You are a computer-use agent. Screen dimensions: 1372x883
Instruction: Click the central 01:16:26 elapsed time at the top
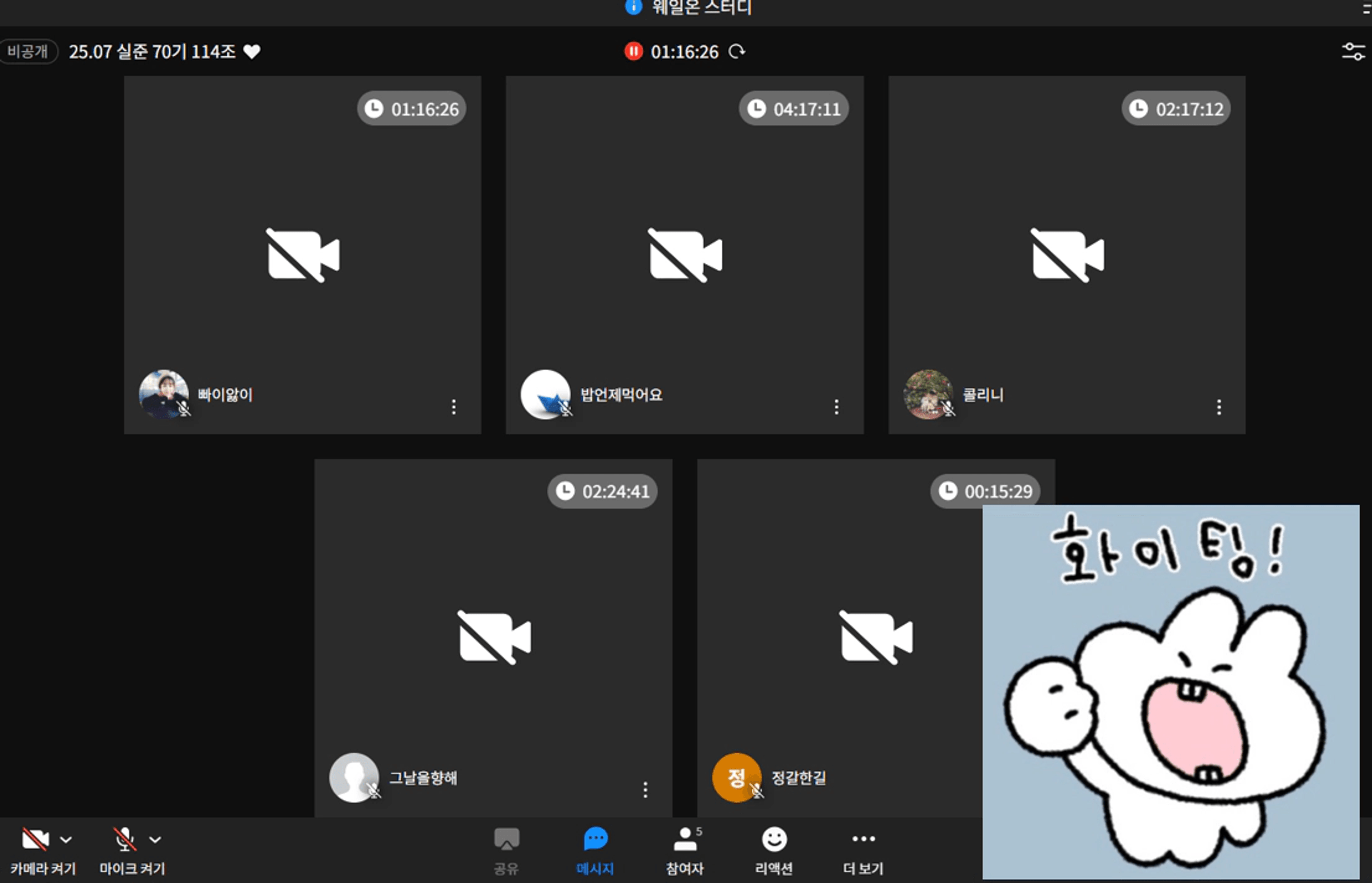(x=685, y=51)
